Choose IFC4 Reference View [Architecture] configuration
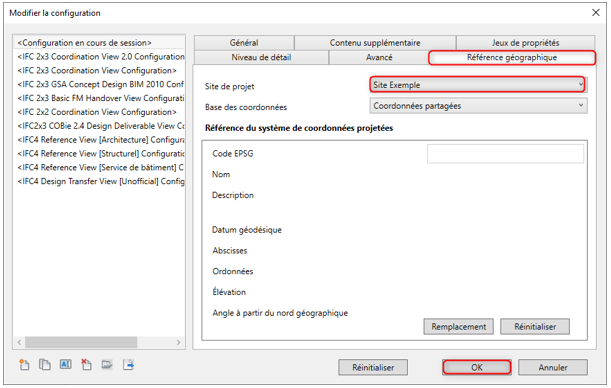The height and width of the screenshot is (388, 611). pos(99,139)
